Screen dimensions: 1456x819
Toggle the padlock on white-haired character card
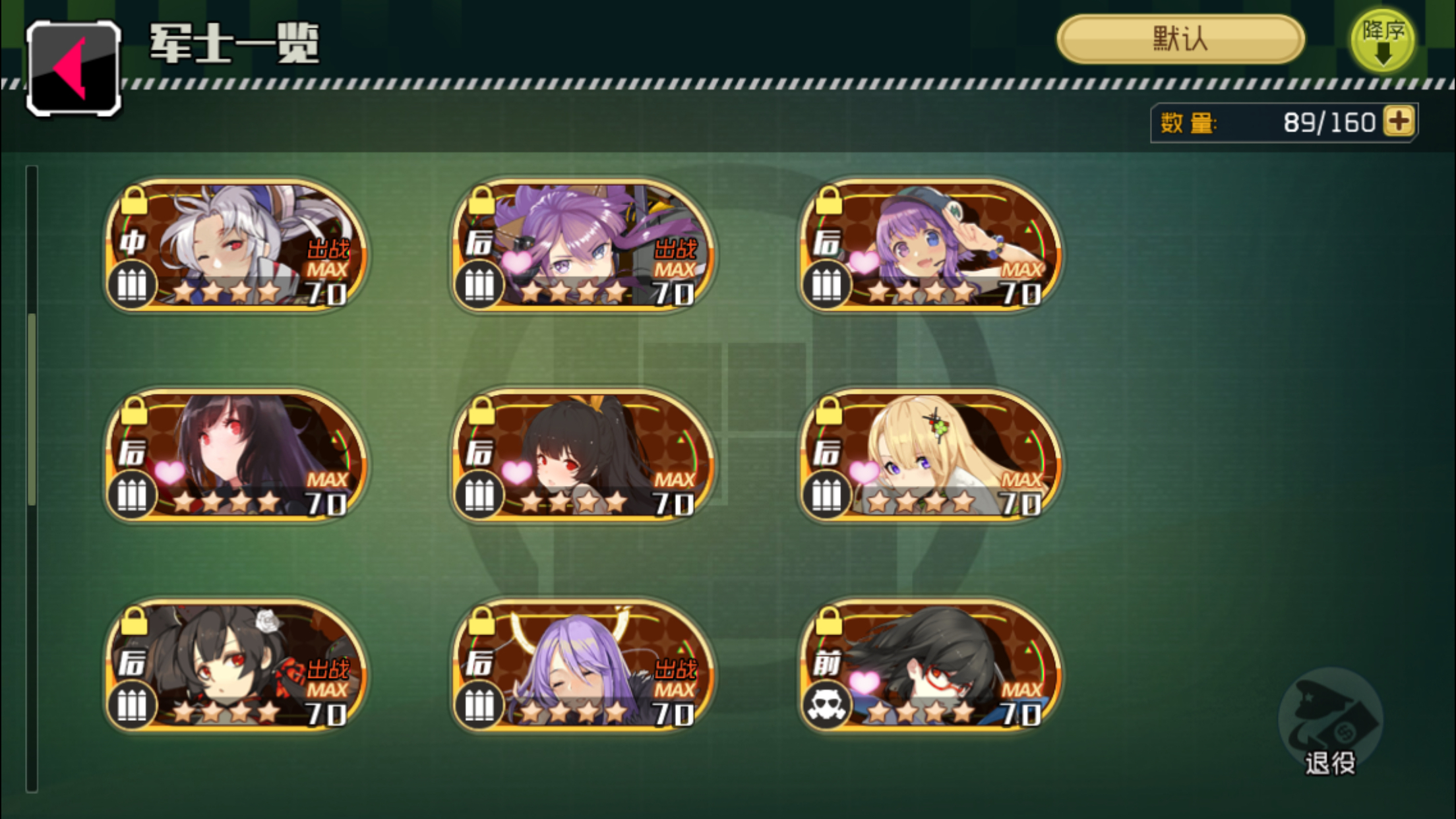tap(134, 200)
